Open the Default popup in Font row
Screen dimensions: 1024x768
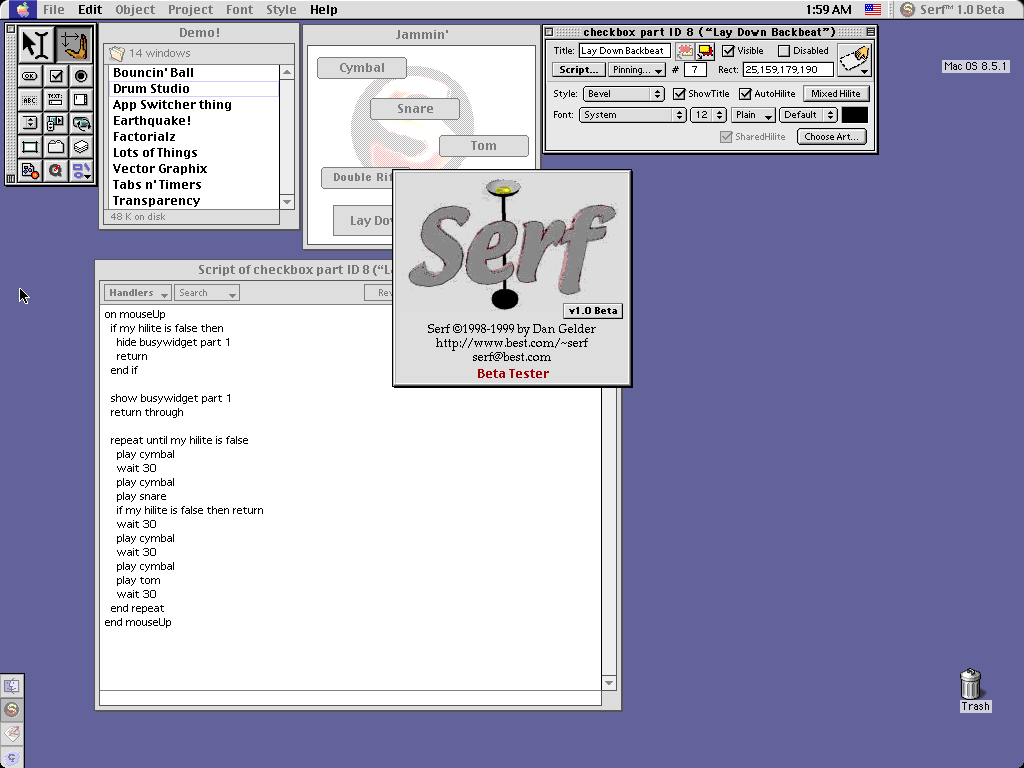tap(808, 115)
